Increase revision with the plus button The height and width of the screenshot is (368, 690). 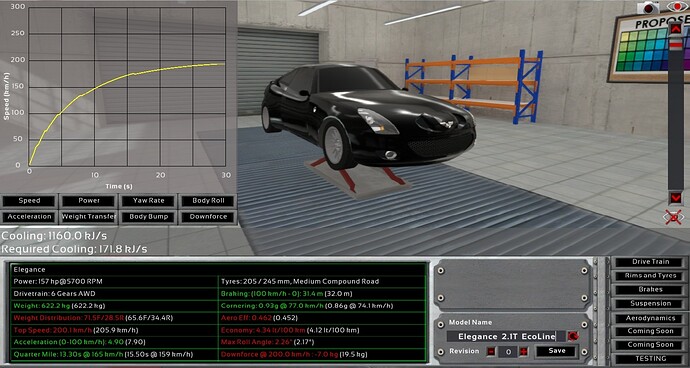pos(524,351)
